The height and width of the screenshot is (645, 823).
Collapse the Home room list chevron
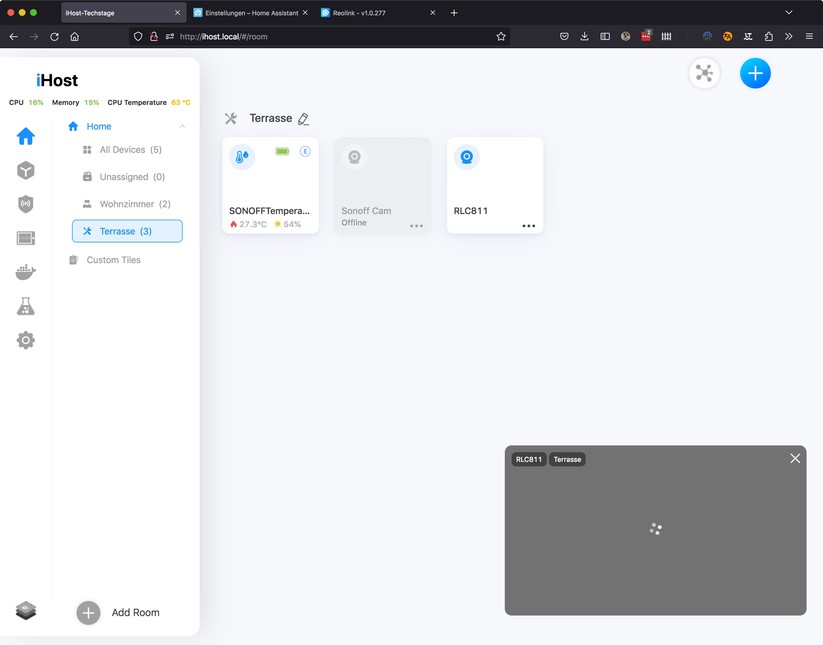[x=182, y=127]
